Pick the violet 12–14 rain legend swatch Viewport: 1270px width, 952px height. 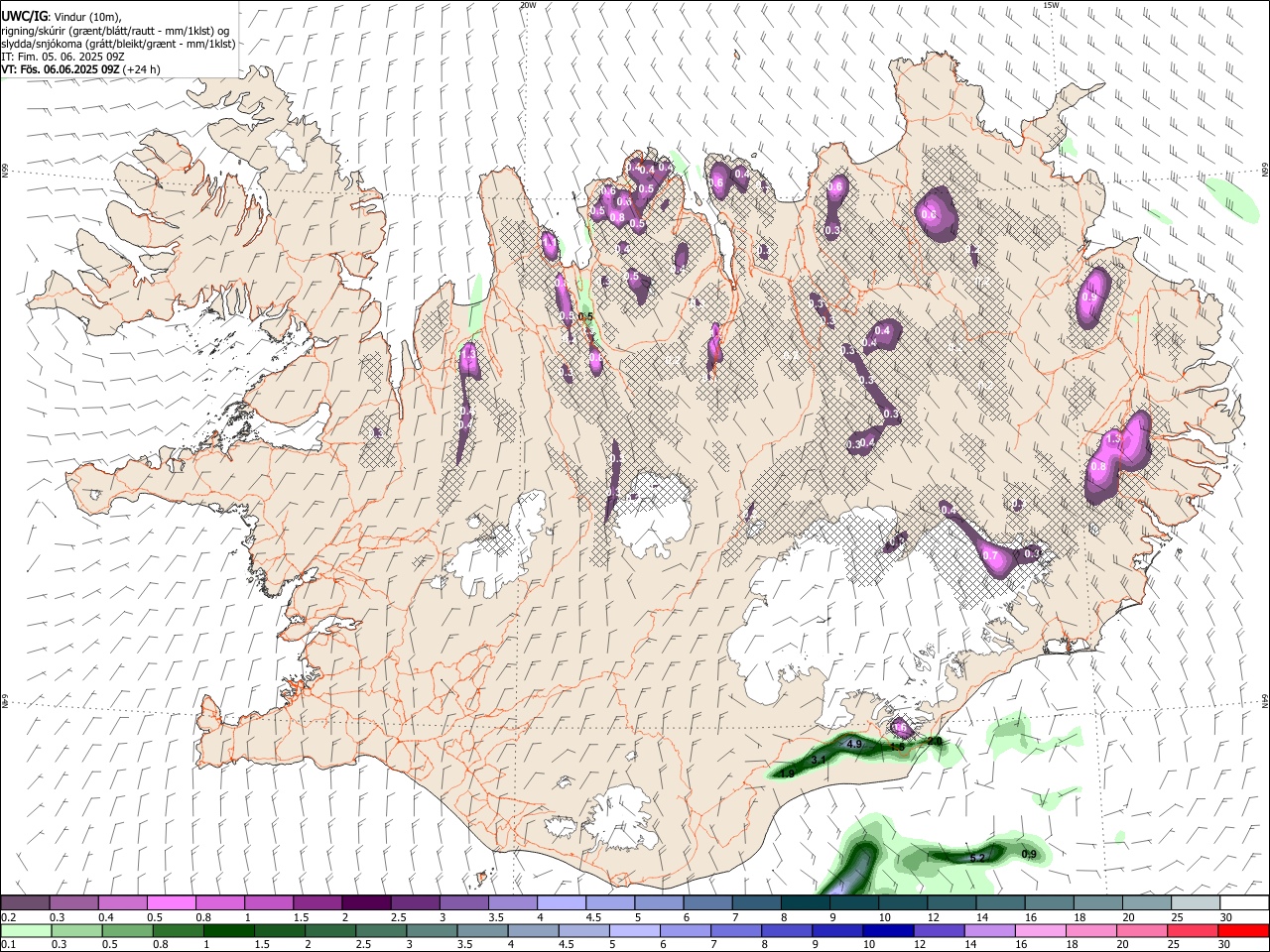(x=939, y=931)
